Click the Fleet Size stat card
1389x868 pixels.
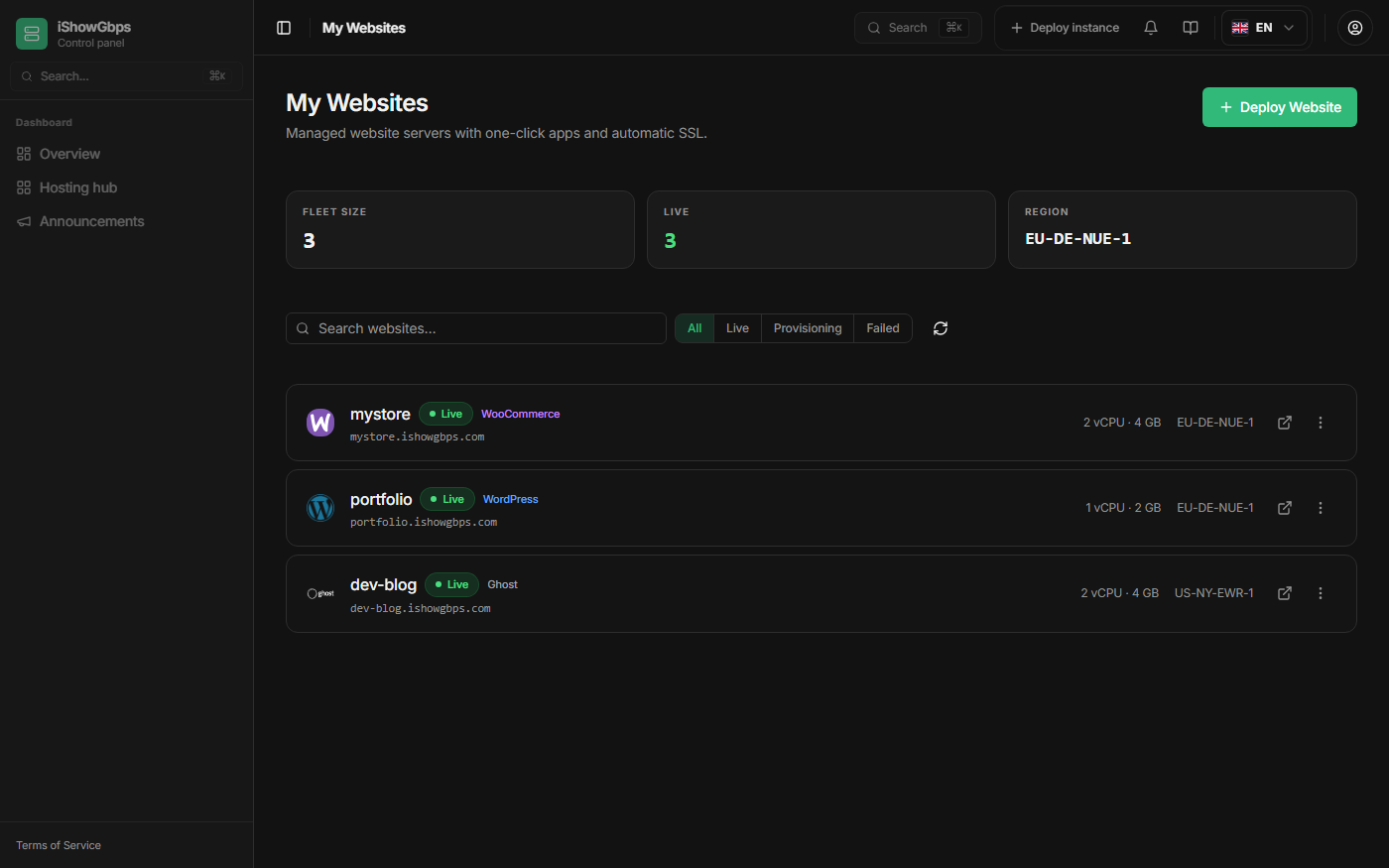[460, 229]
